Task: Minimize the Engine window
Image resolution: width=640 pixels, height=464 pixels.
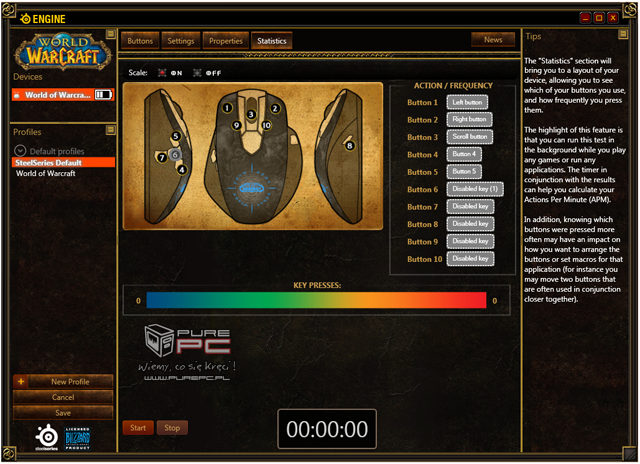Action: click(x=585, y=18)
